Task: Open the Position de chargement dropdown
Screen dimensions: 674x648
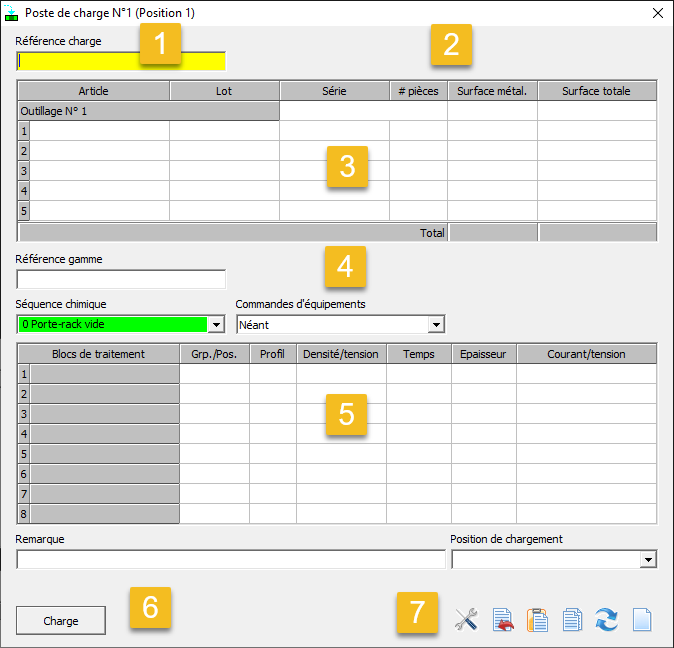Action: point(648,560)
